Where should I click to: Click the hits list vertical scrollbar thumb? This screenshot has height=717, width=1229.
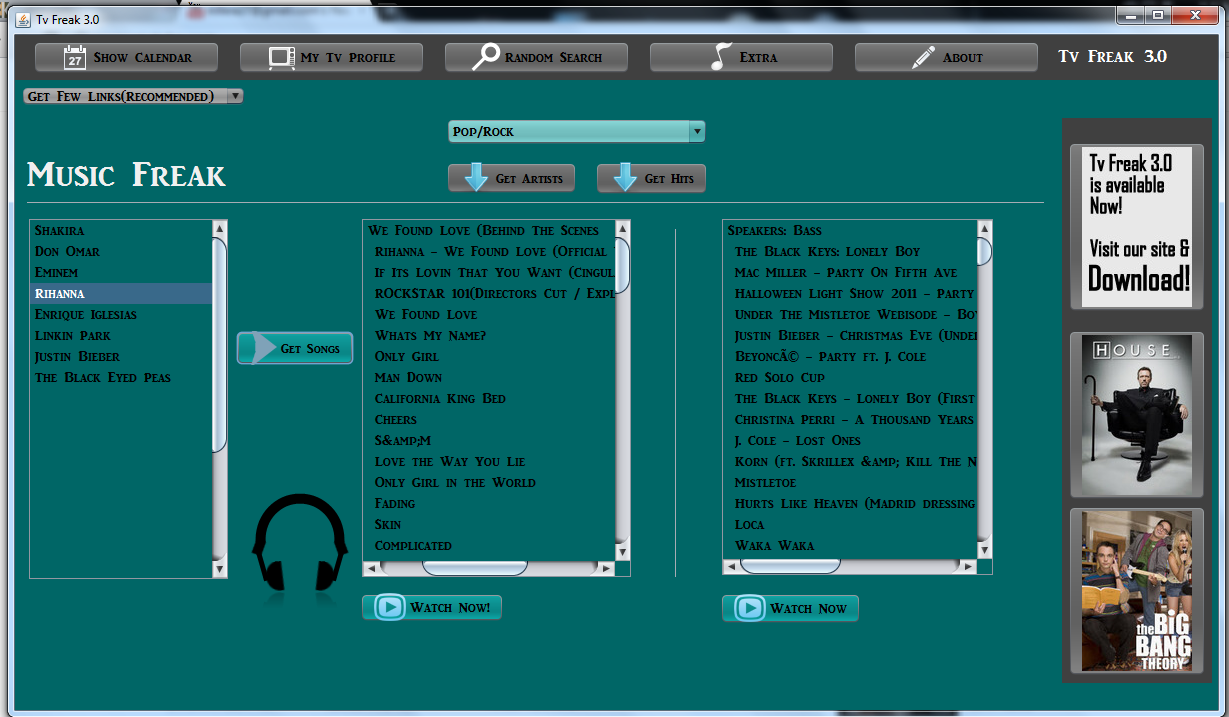[984, 251]
